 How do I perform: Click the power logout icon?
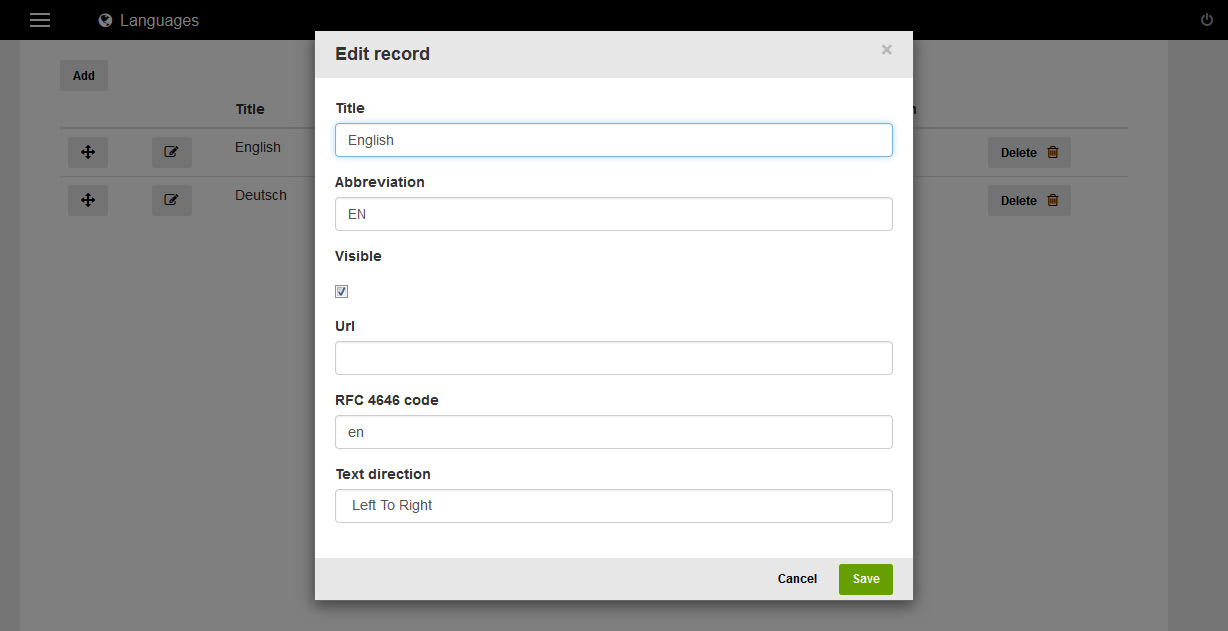click(x=1206, y=20)
